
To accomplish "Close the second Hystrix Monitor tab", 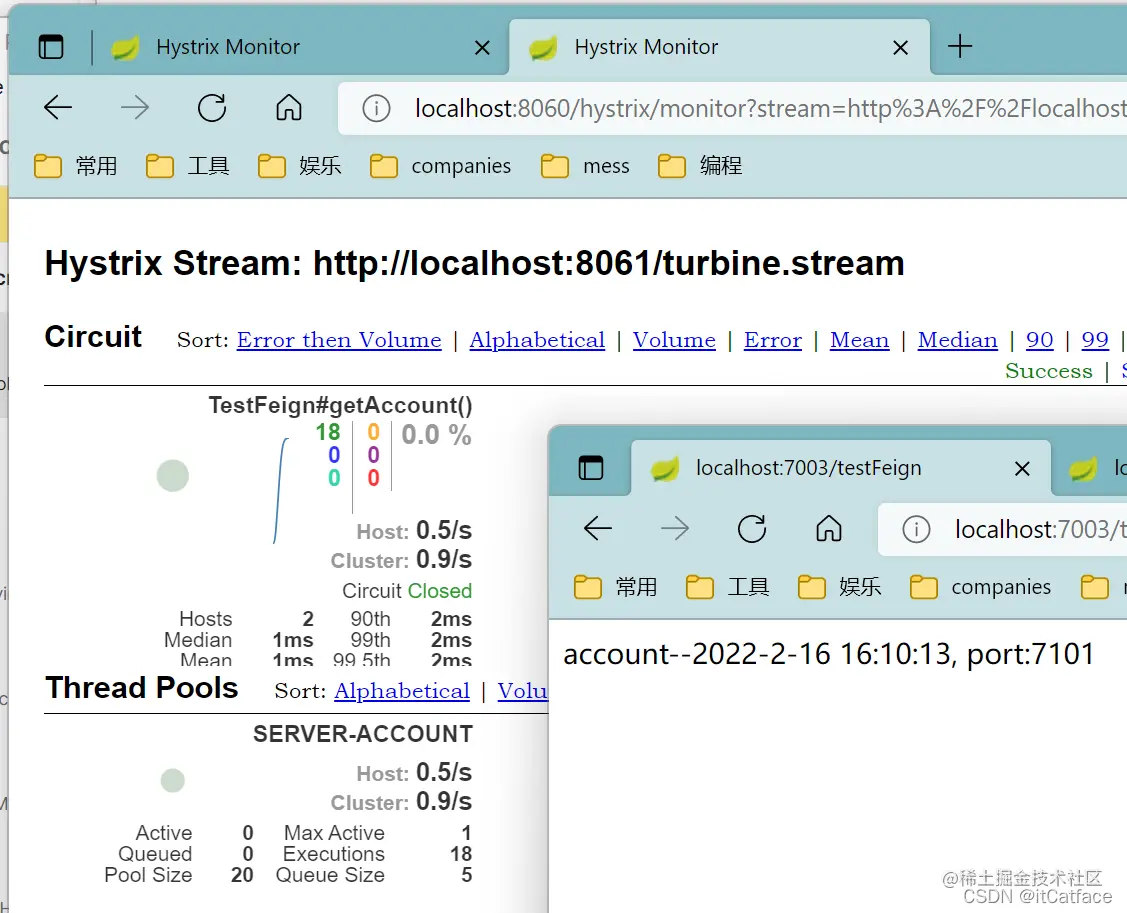I will pyautogui.click(x=900, y=48).
